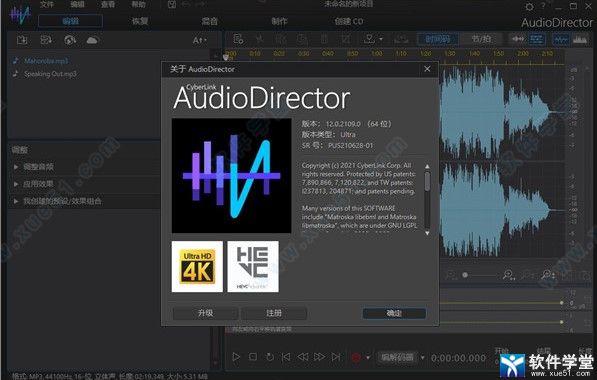This screenshot has height=380, width=597.
Task: Click horizontal zoom out magnifier icon
Action: point(452,275)
